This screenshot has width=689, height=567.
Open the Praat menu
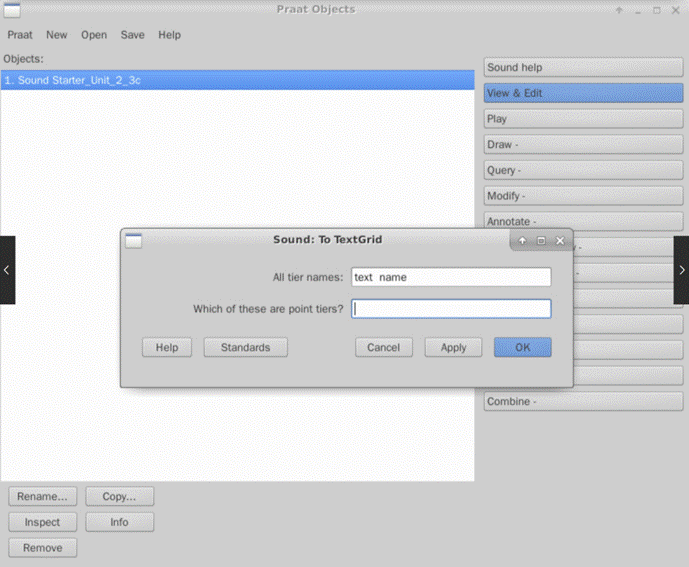coord(20,35)
